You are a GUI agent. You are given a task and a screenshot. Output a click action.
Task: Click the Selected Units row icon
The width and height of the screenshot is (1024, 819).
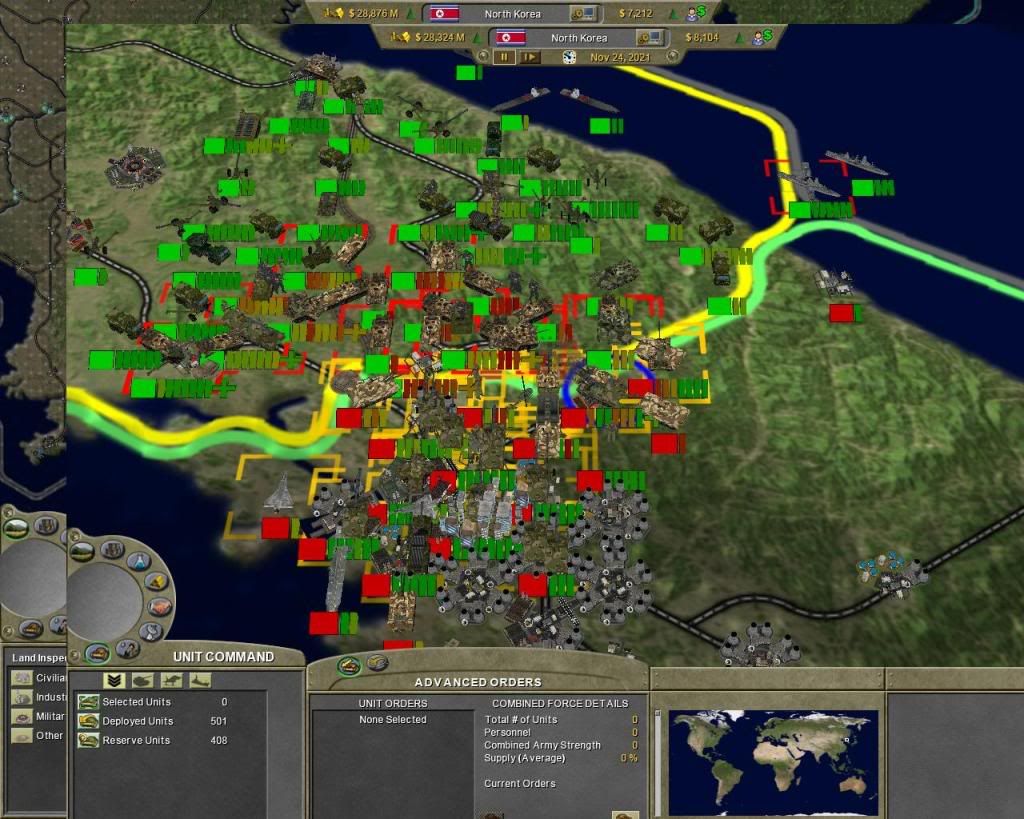tap(88, 702)
